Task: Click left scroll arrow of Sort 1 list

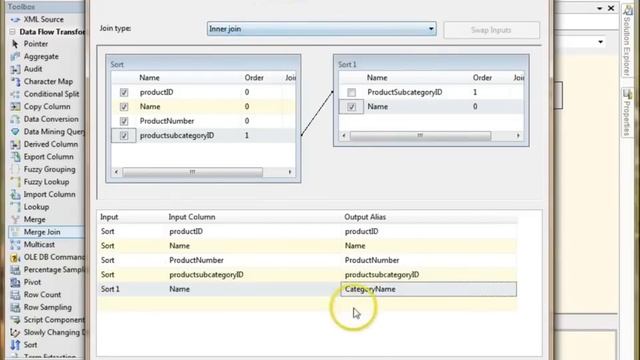Action: [344, 136]
